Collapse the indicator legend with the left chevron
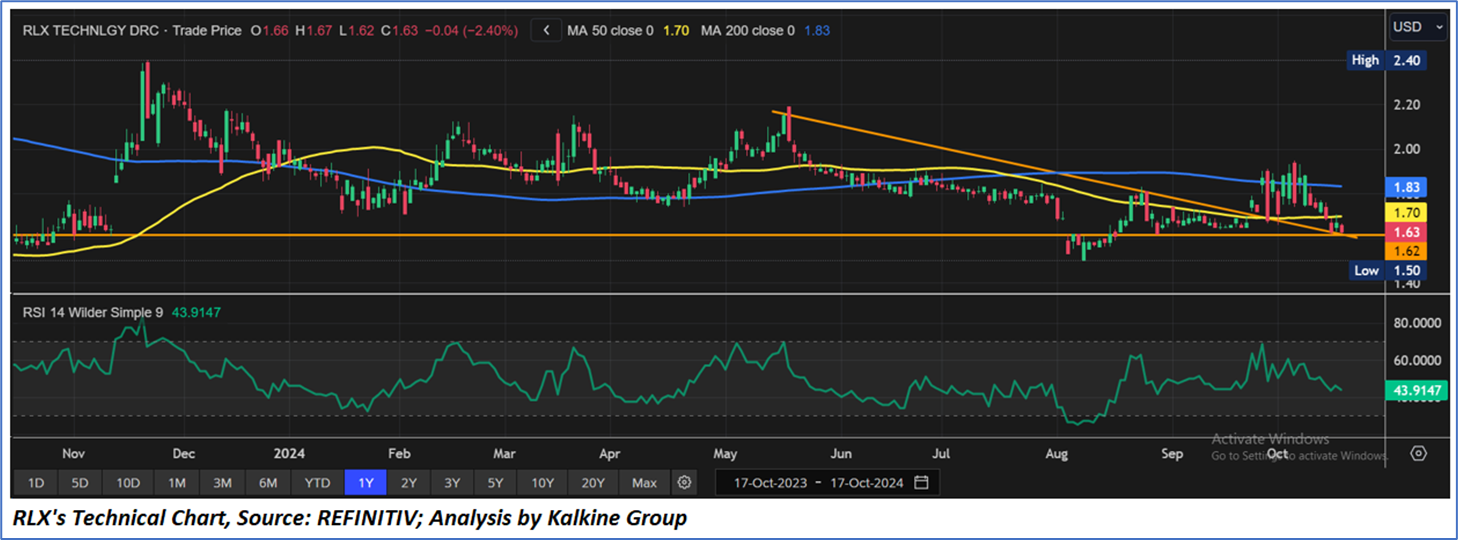 [x=546, y=30]
